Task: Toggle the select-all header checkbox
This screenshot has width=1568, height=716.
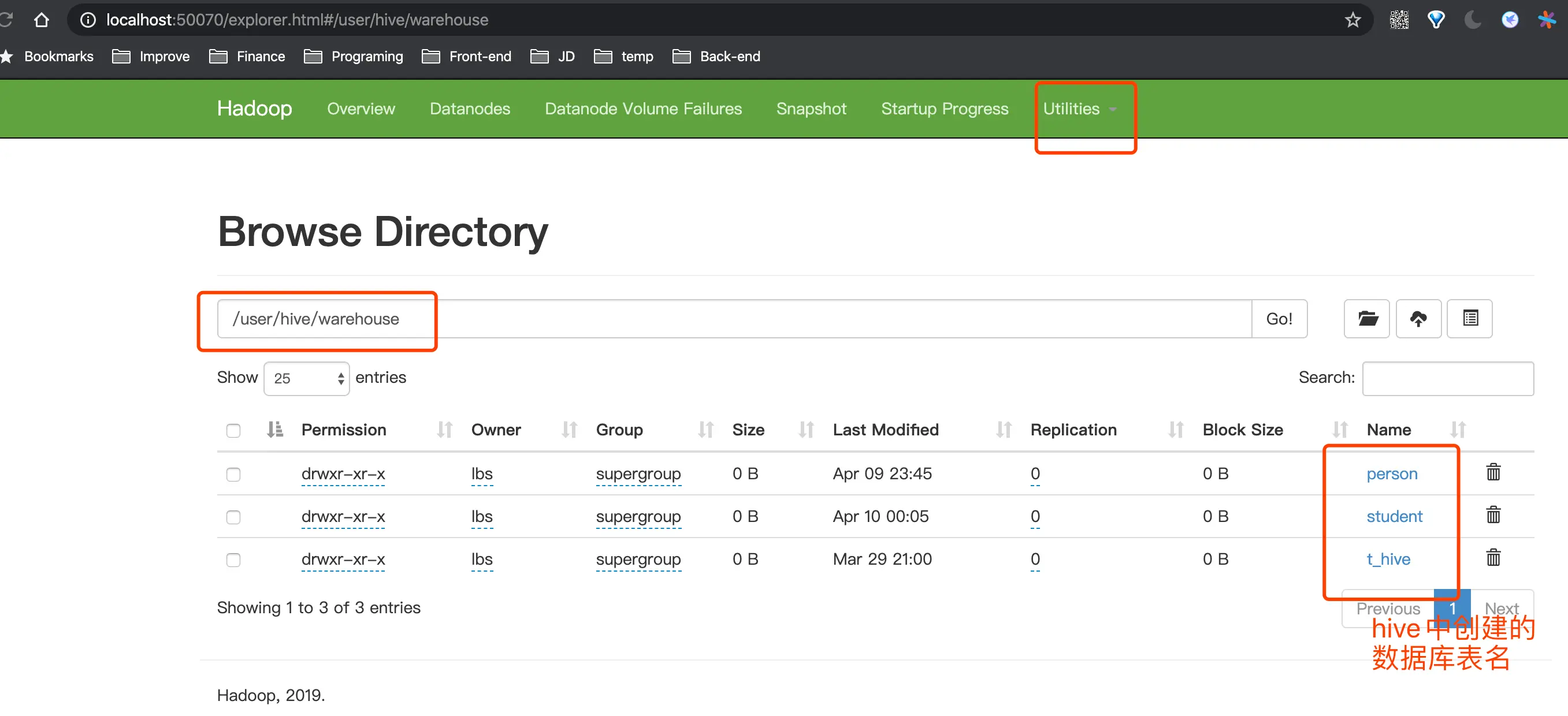Action: [x=233, y=431]
